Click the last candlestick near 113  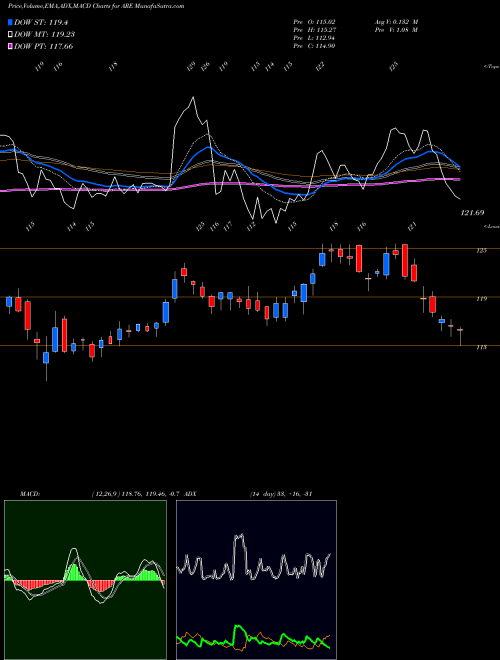[460, 336]
